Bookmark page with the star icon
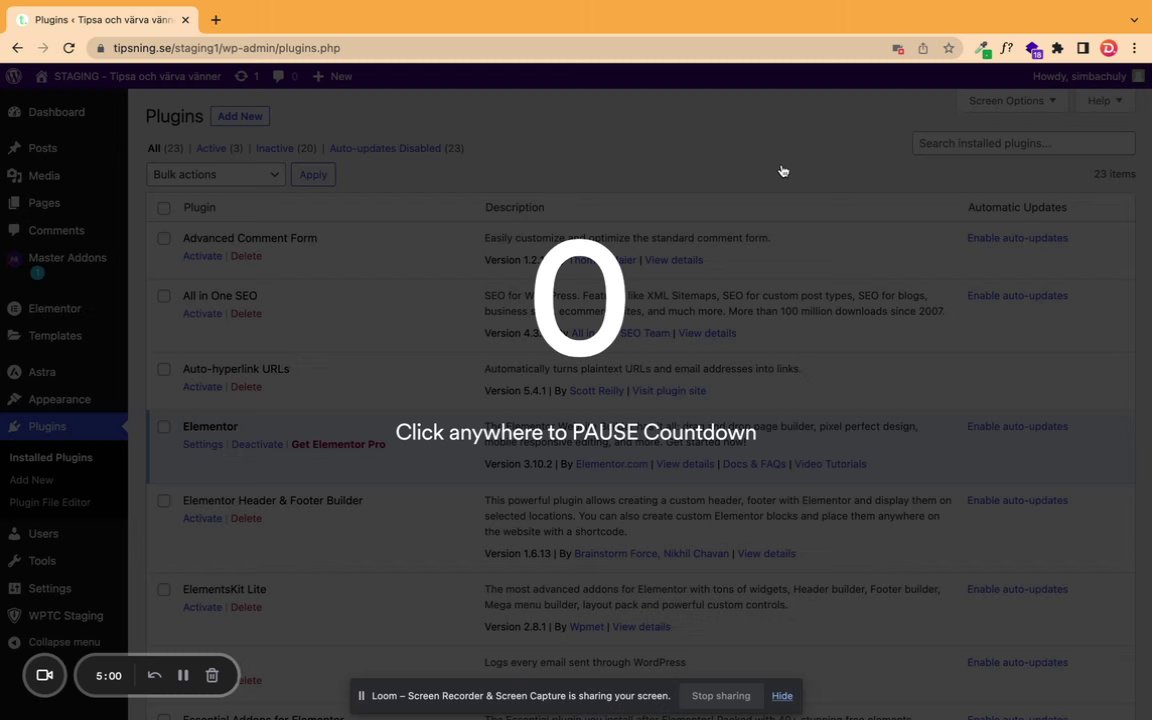The height and width of the screenshot is (720, 1152). point(948,48)
